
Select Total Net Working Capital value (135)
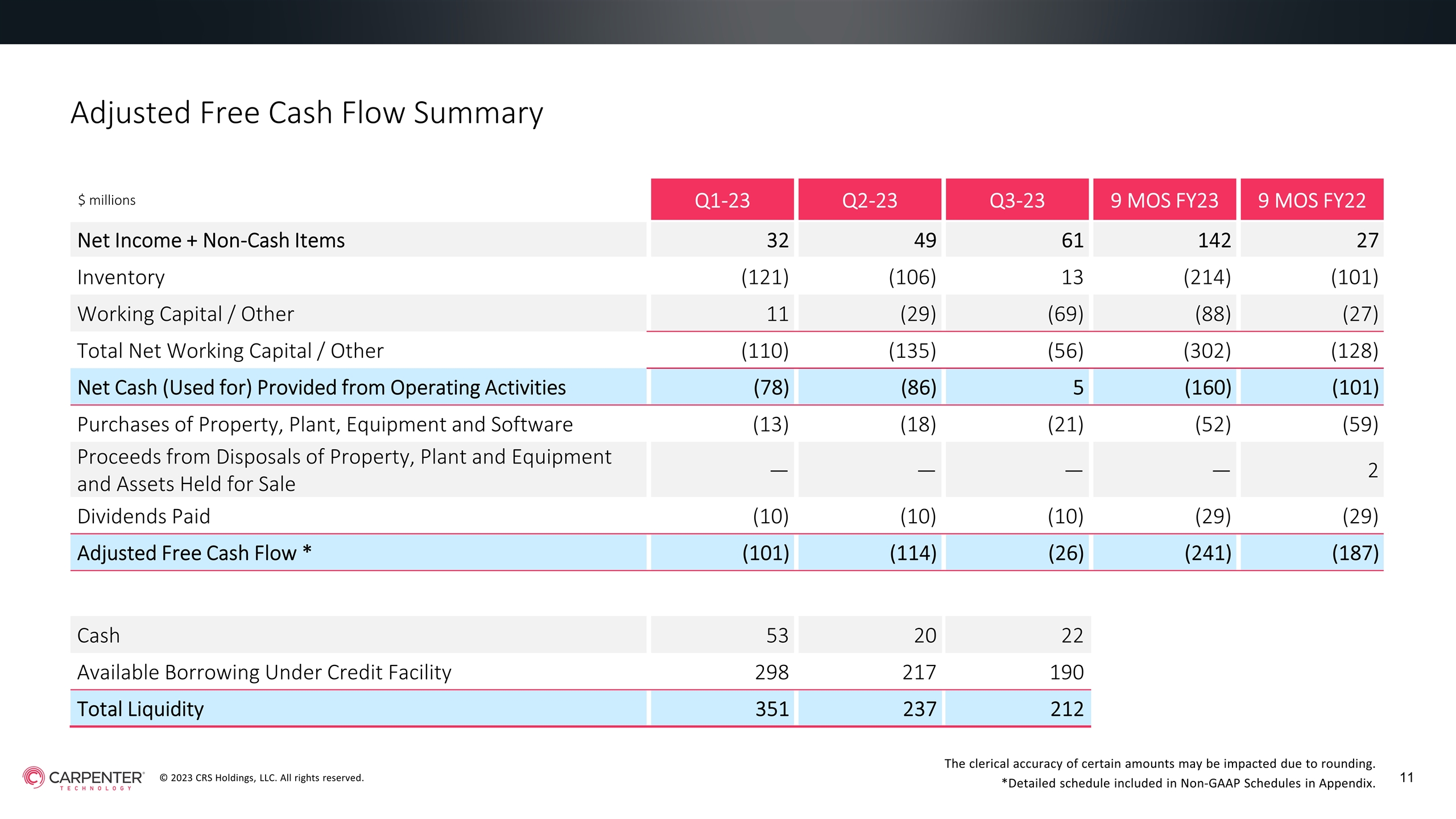[912, 351]
